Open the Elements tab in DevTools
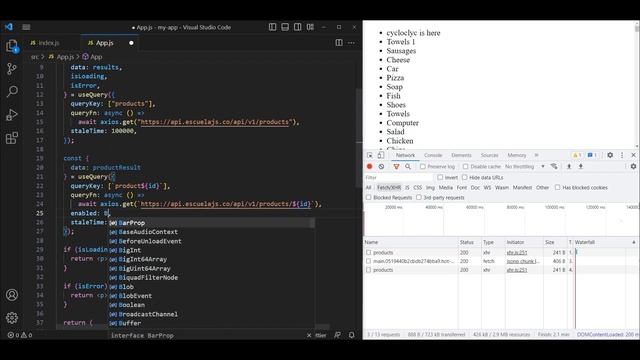 (x=461, y=155)
